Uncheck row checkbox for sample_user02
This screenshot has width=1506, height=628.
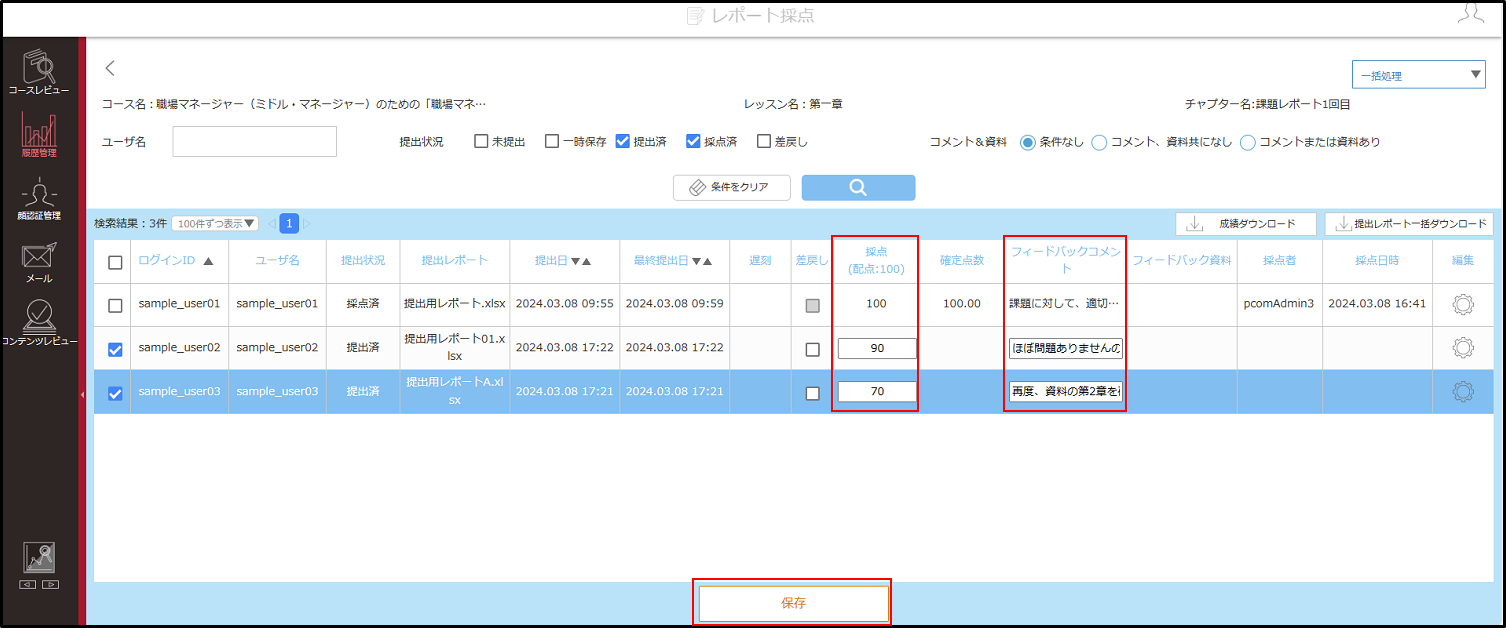[x=115, y=349]
